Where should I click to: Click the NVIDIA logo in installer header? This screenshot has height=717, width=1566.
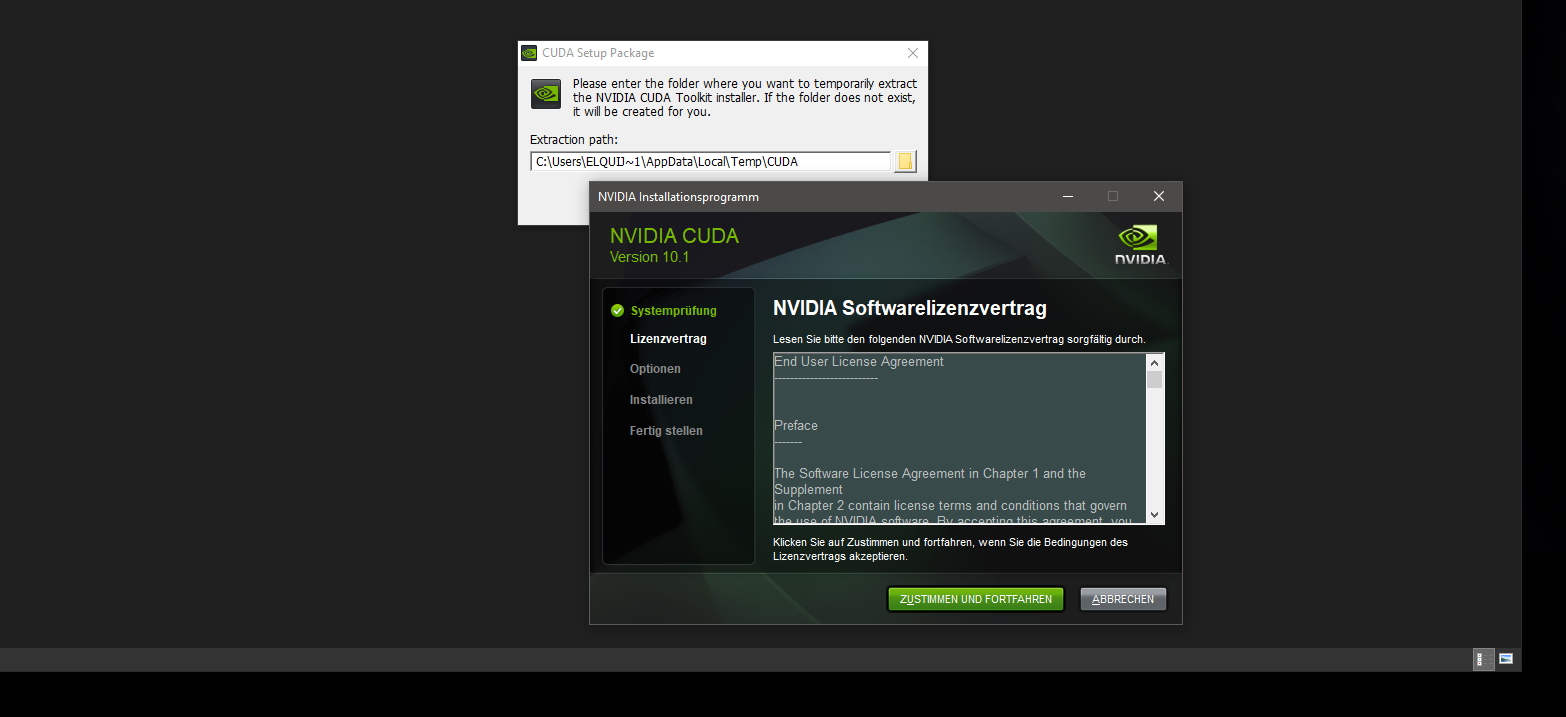[1140, 245]
